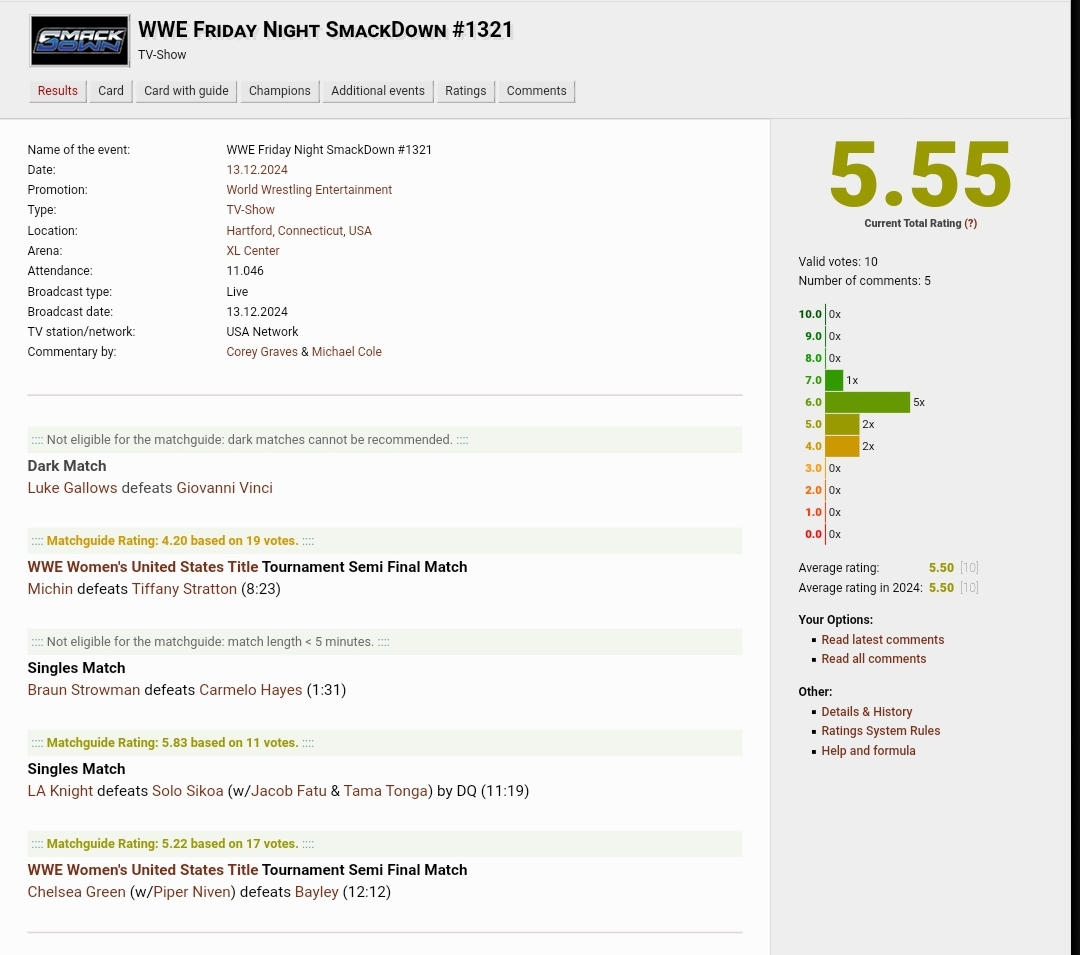Viewport: 1080px width, 955px height.
Task: Click the Attendance value 11.046
Action: point(245,271)
